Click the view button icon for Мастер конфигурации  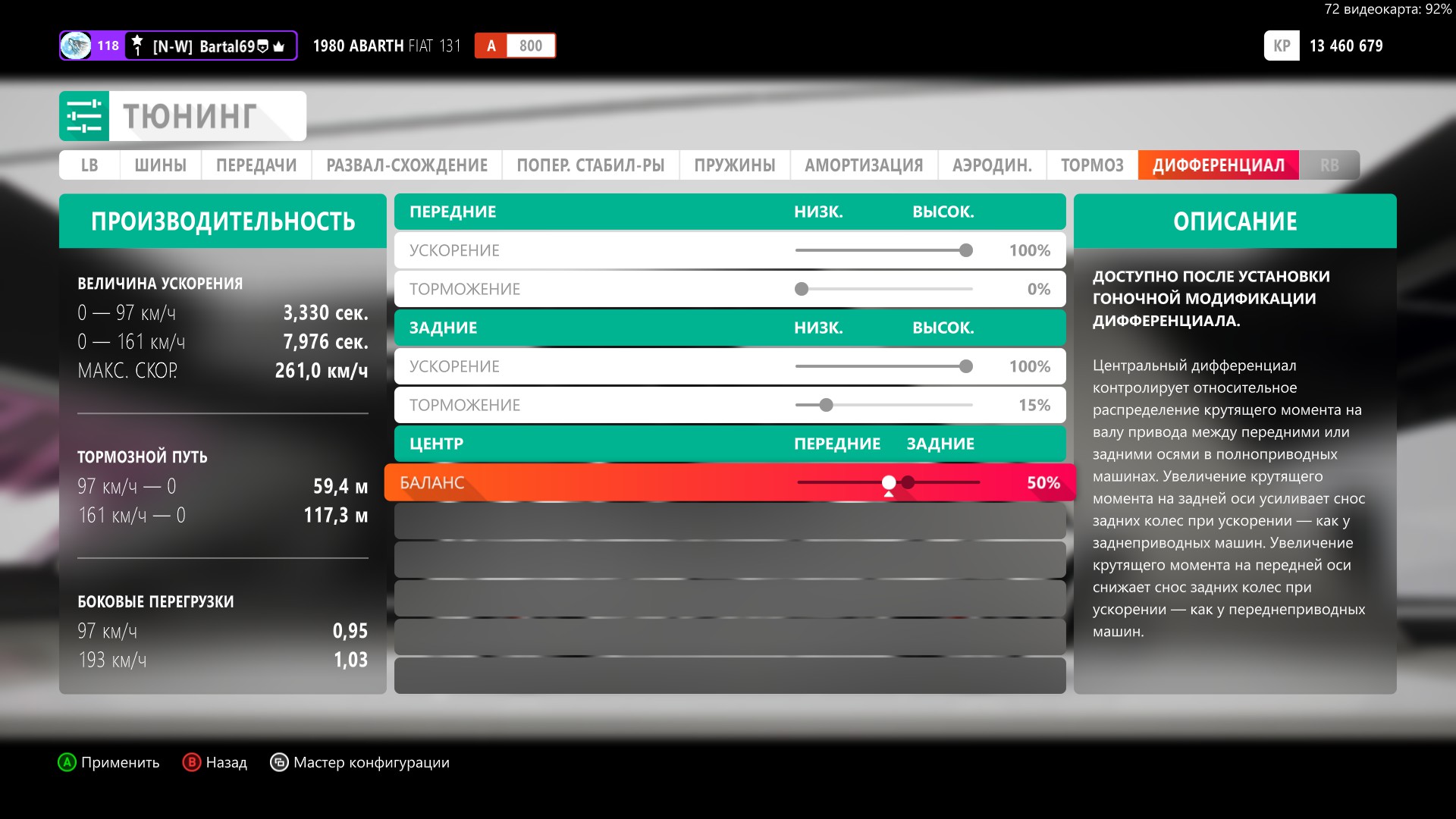(x=279, y=762)
